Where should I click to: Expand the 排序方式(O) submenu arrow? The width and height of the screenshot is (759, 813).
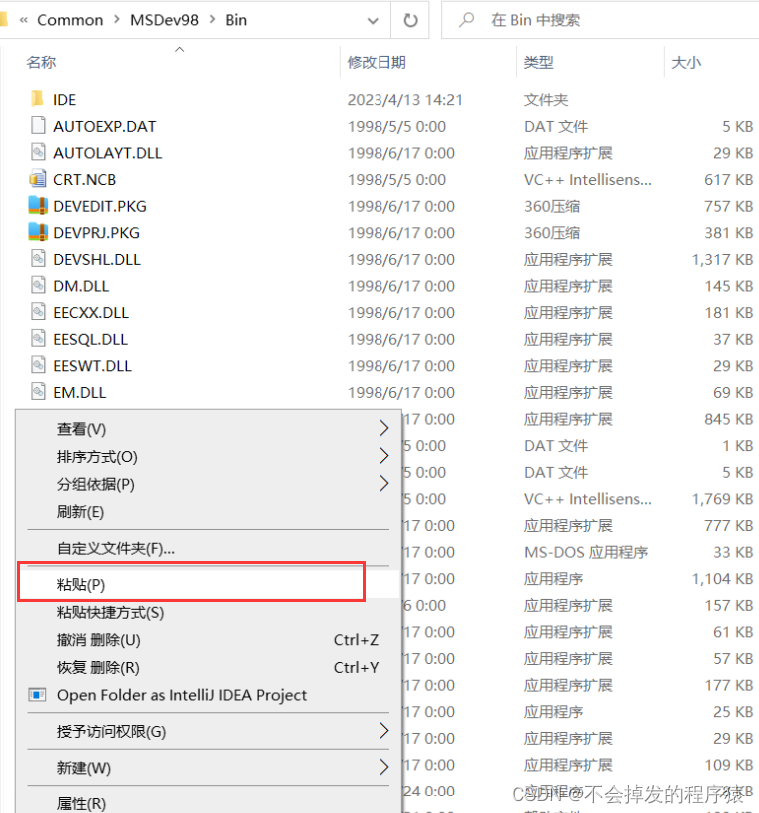(383, 456)
